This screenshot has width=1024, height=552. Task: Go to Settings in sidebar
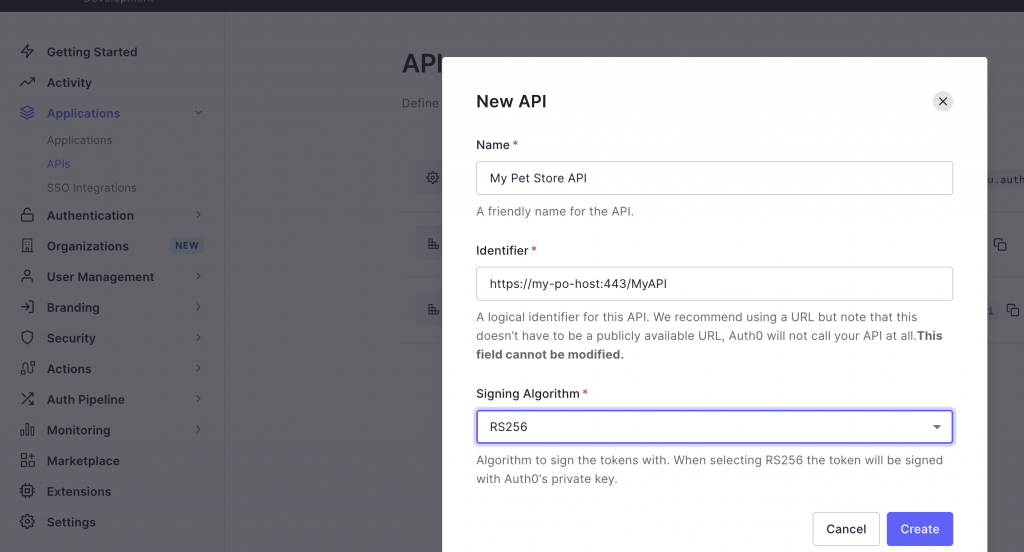pyautogui.click(x=71, y=522)
